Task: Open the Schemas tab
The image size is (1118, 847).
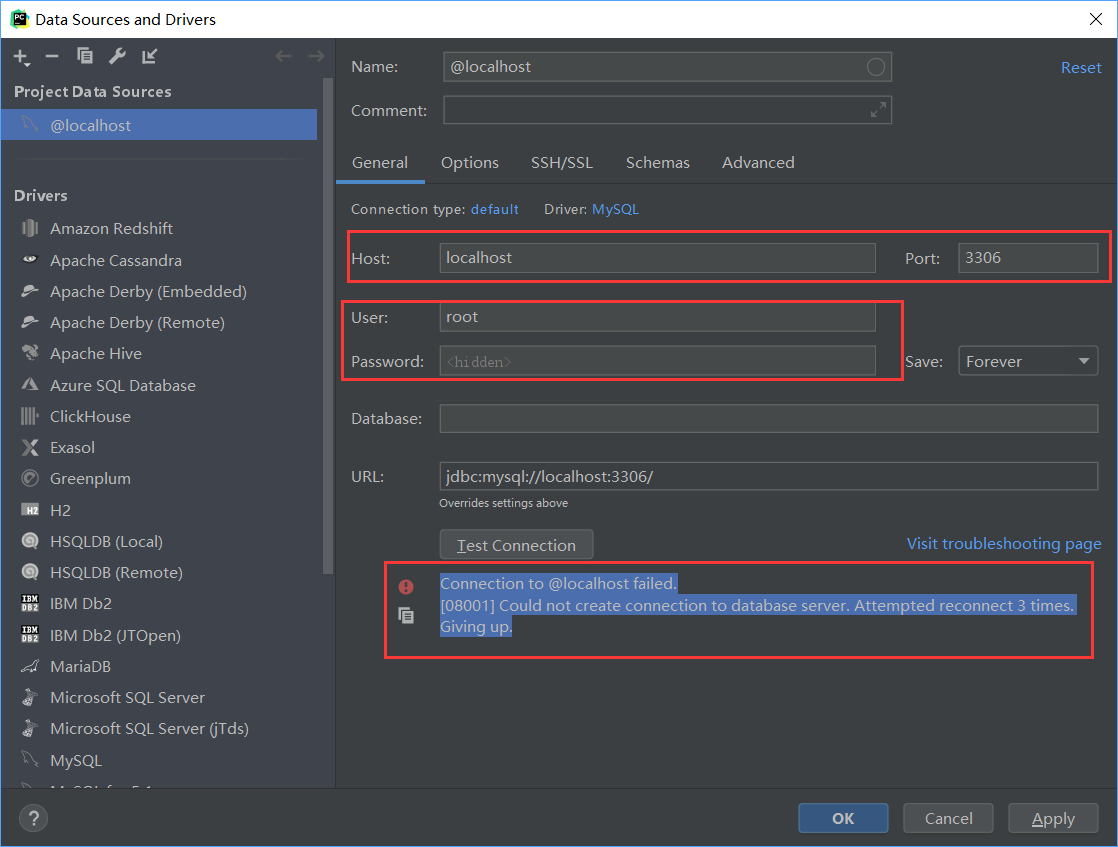Action: (x=657, y=162)
